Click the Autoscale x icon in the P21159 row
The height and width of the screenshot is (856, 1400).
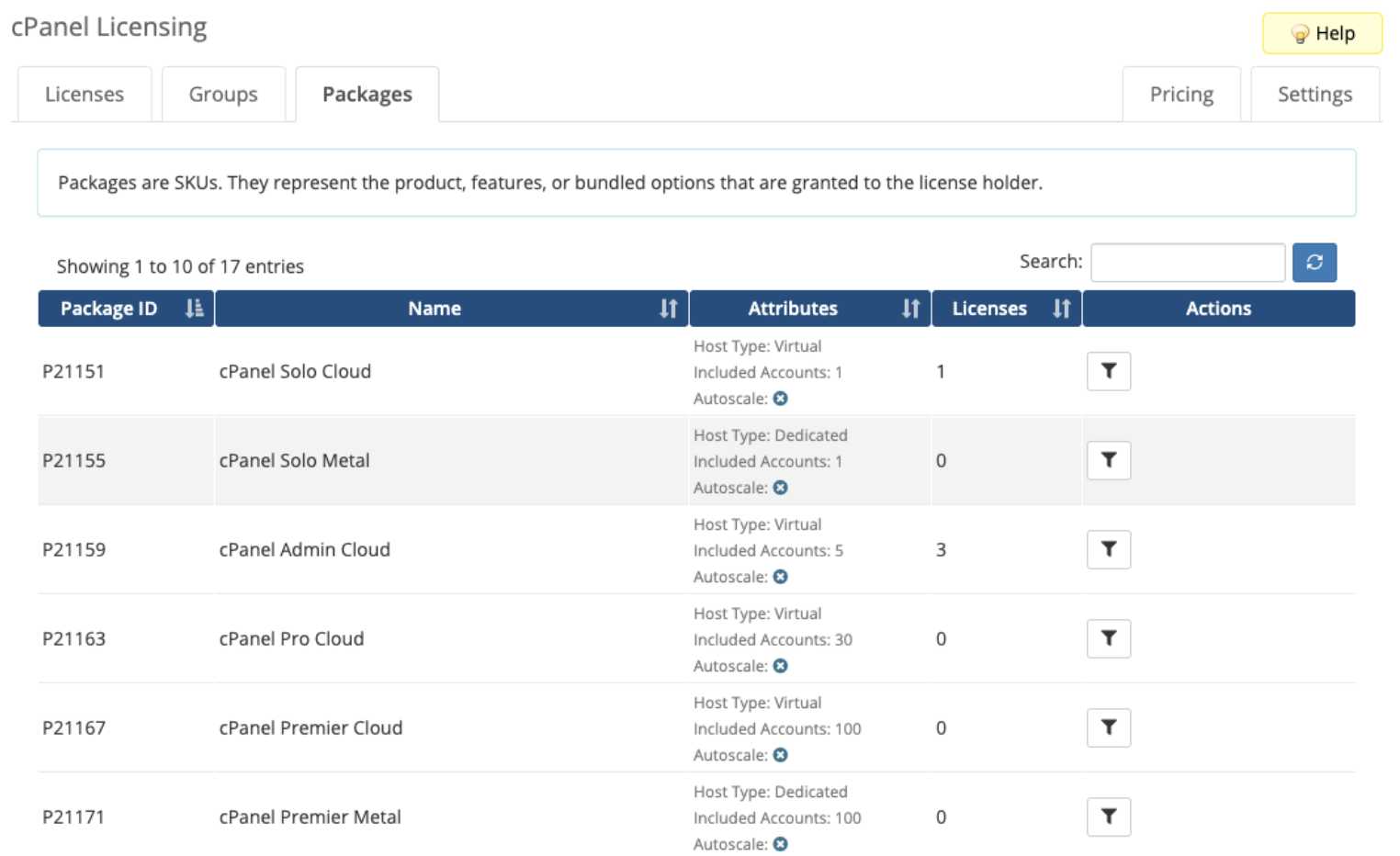(x=781, y=577)
